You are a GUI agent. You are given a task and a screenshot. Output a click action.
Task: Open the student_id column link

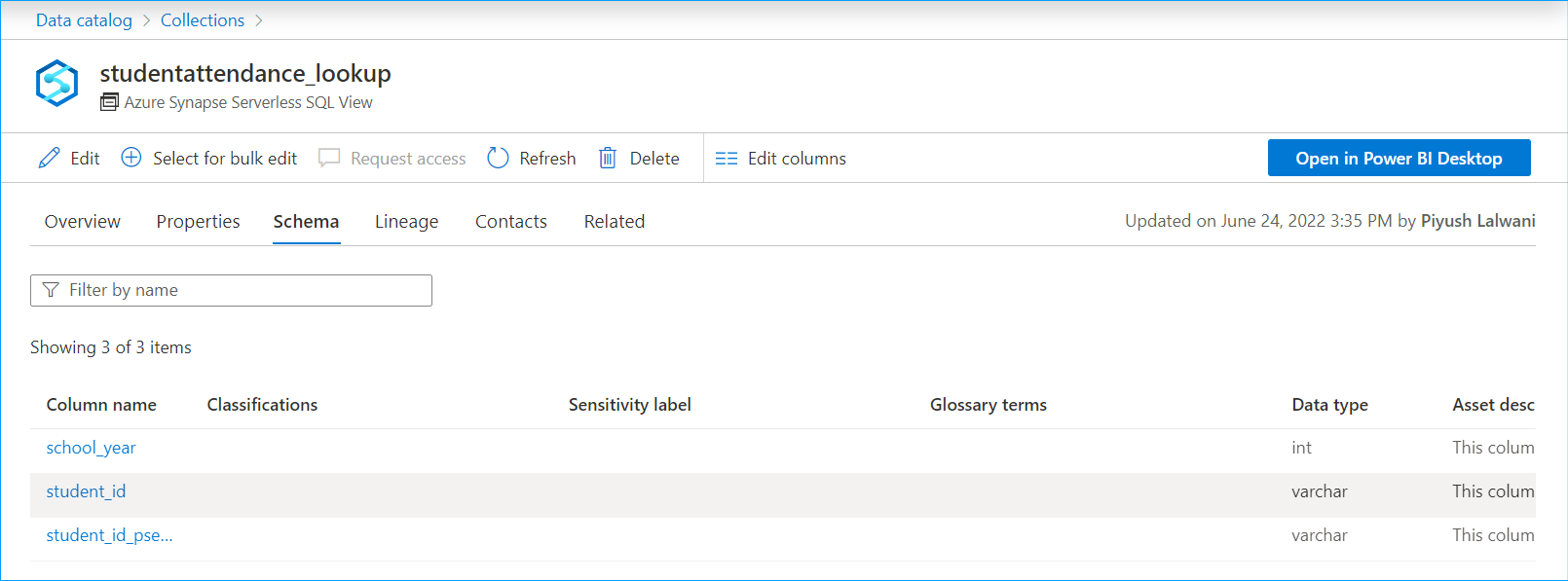tap(86, 491)
